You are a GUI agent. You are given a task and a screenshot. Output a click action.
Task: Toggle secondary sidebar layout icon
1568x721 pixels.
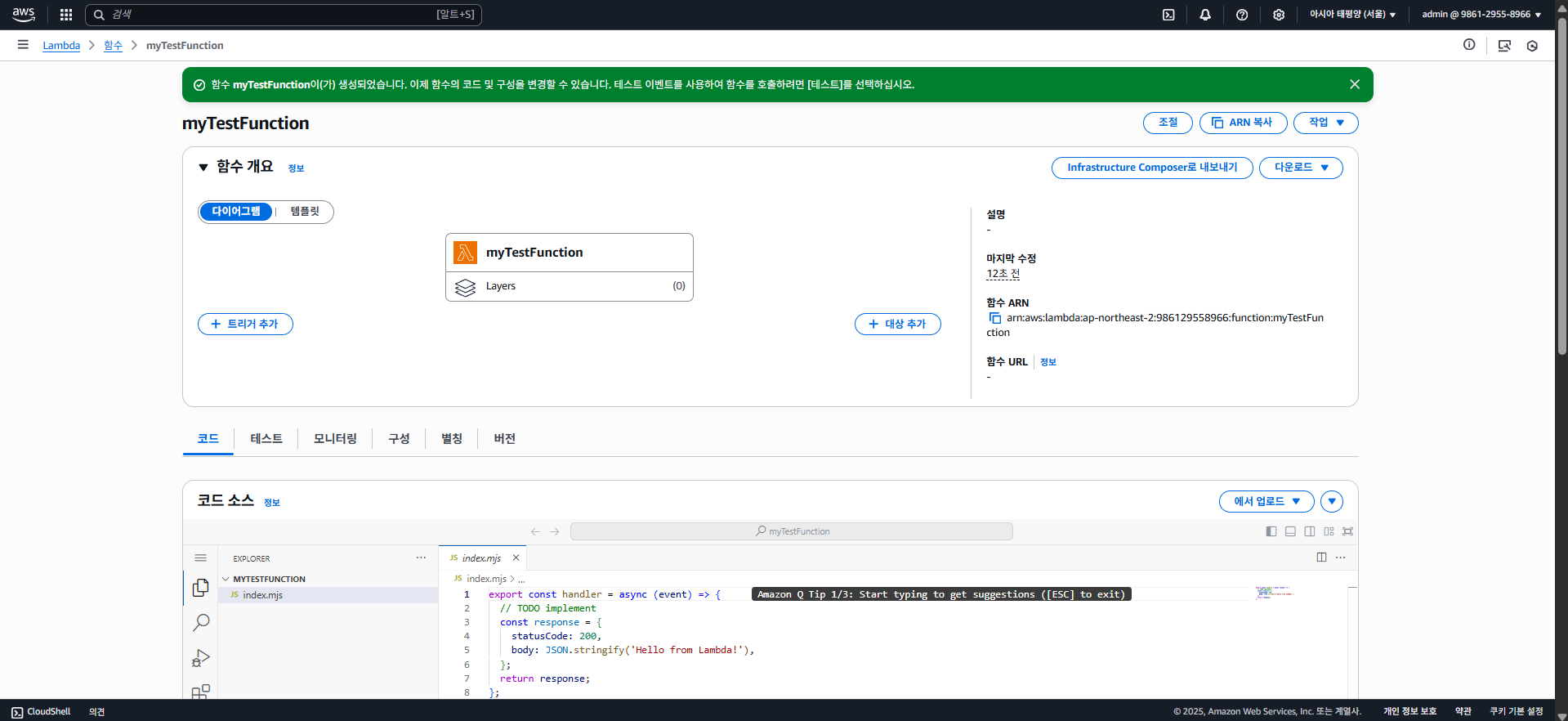tap(1310, 531)
